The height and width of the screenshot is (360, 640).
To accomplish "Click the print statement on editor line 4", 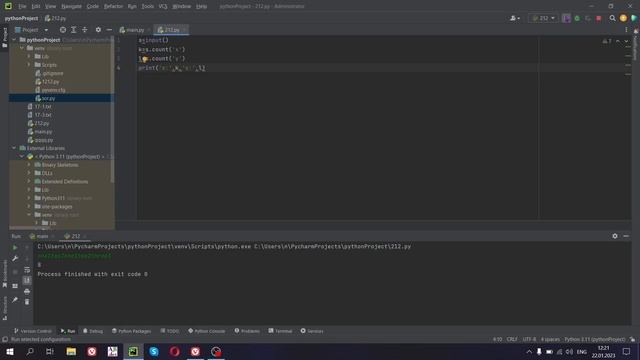I will 172,68.
